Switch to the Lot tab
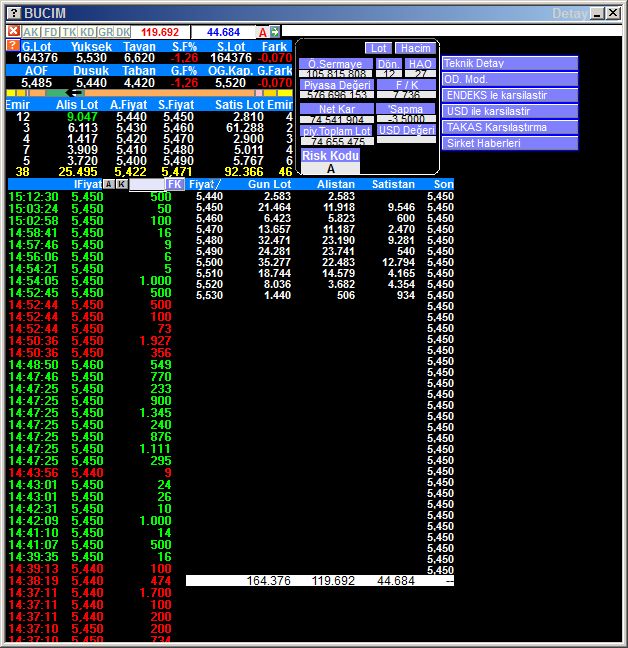628x648 pixels. [378, 48]
